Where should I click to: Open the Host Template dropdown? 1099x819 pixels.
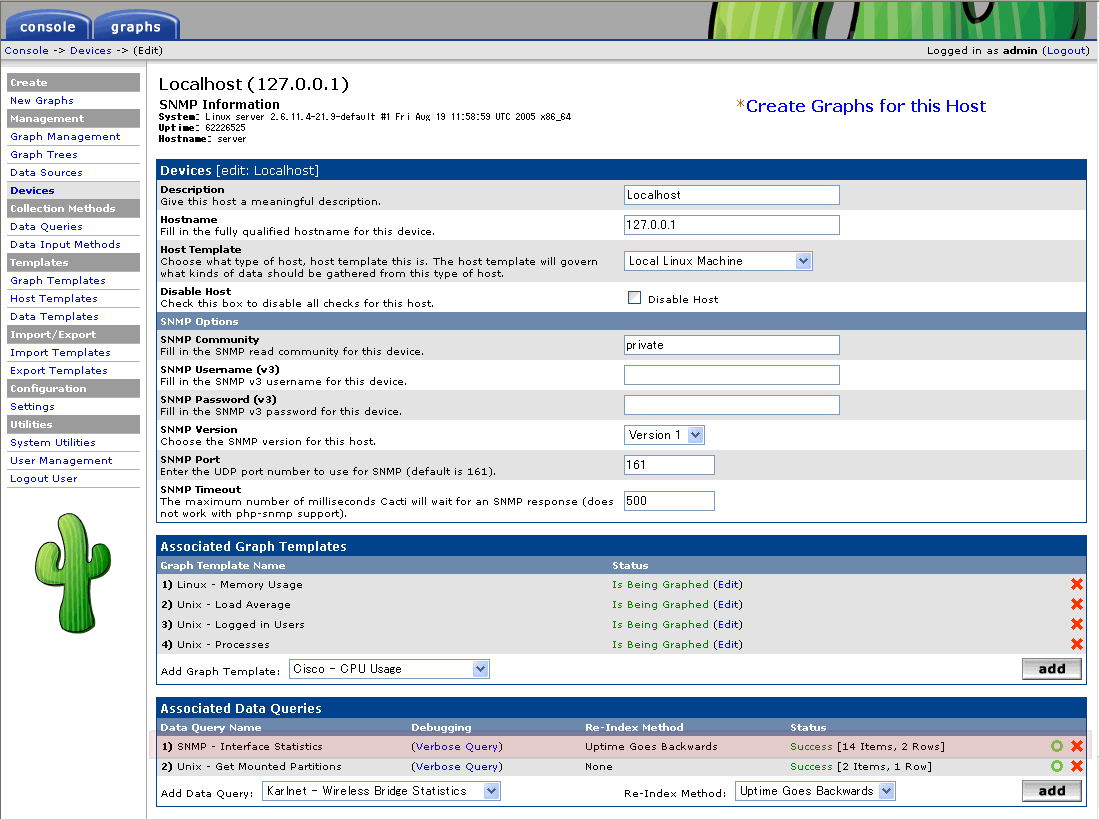[x=718, y=261]
